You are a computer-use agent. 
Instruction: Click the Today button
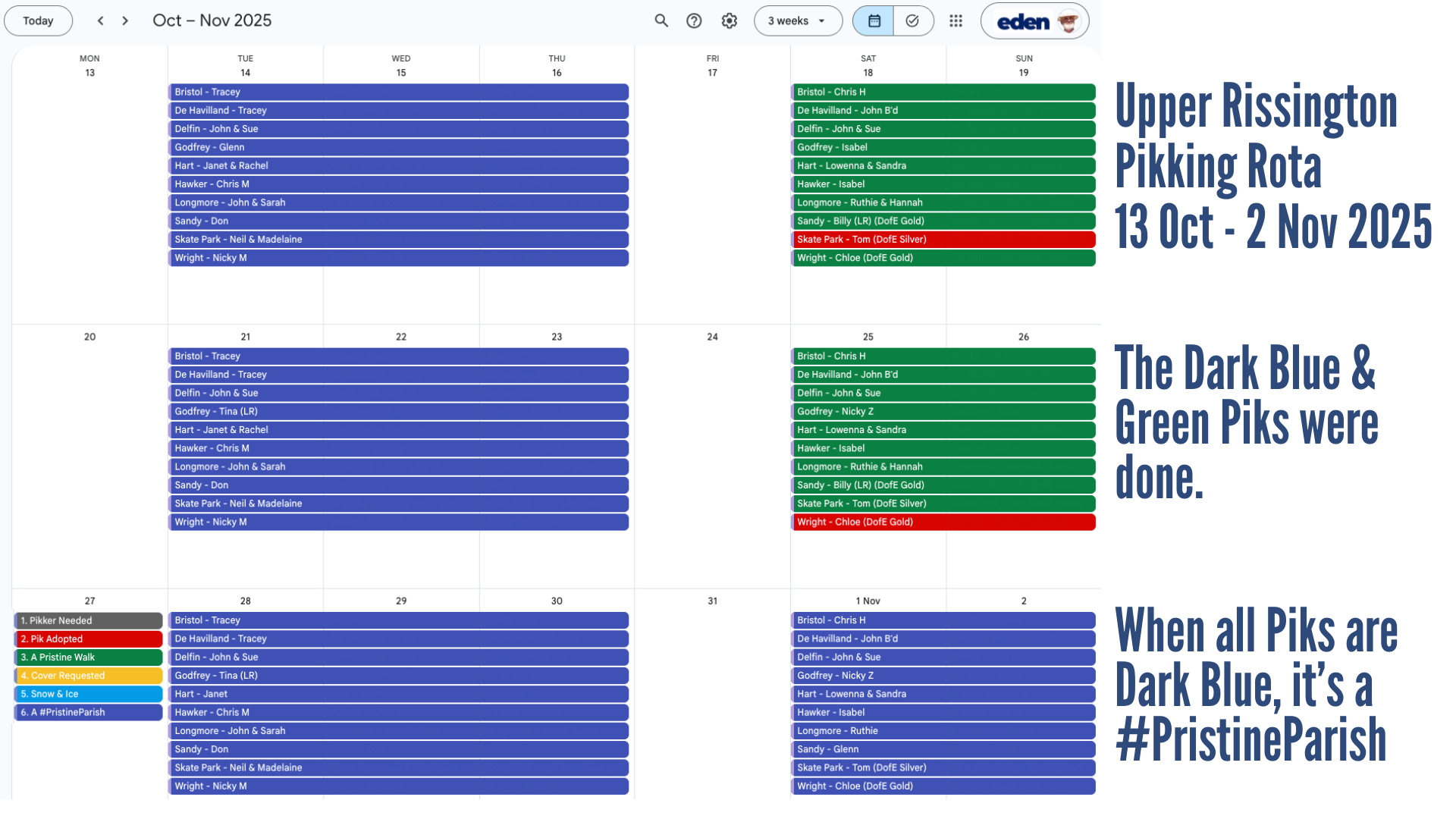click(x=38, y=20)
